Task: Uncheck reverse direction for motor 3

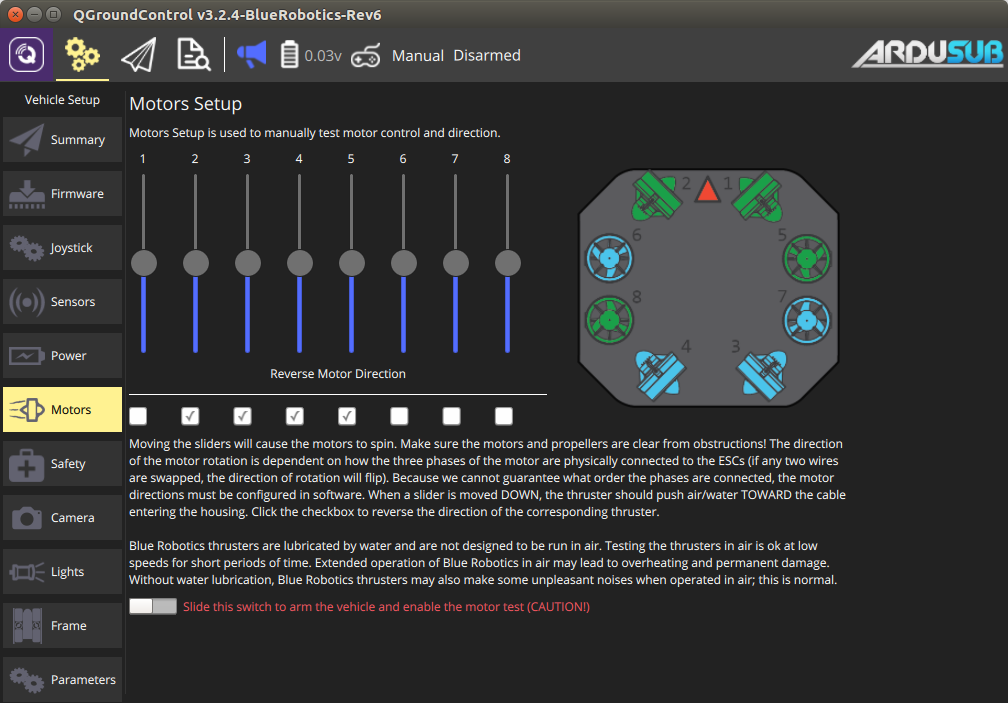Action: pos(242,416)
